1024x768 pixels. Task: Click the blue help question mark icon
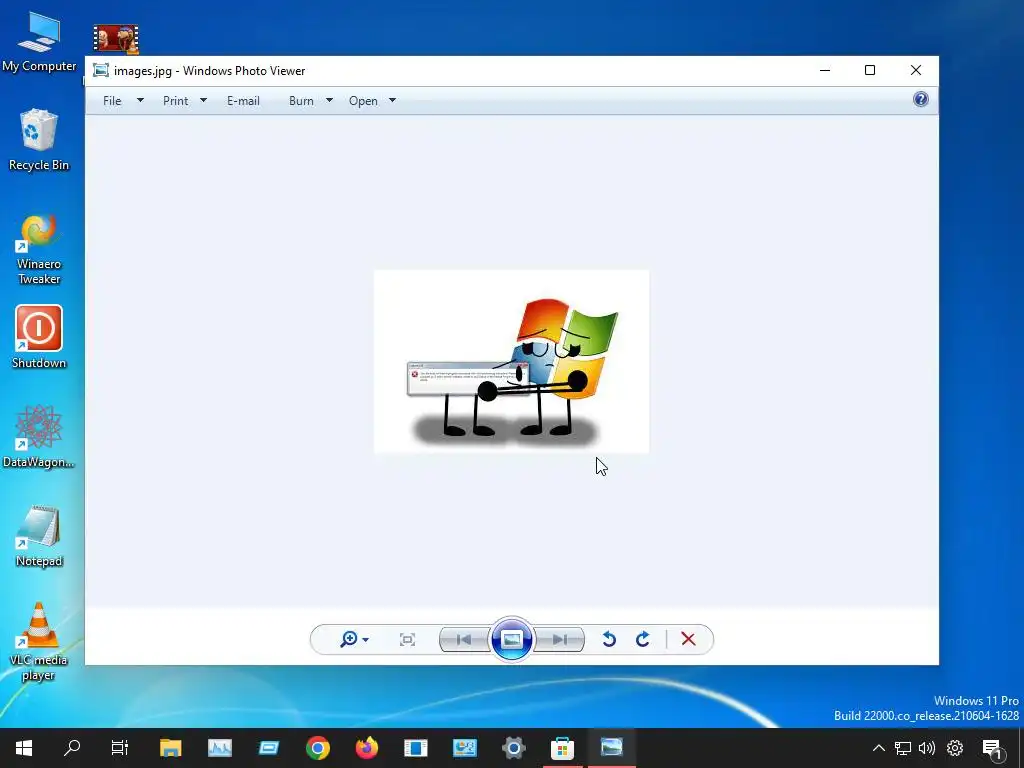[920, 99]
